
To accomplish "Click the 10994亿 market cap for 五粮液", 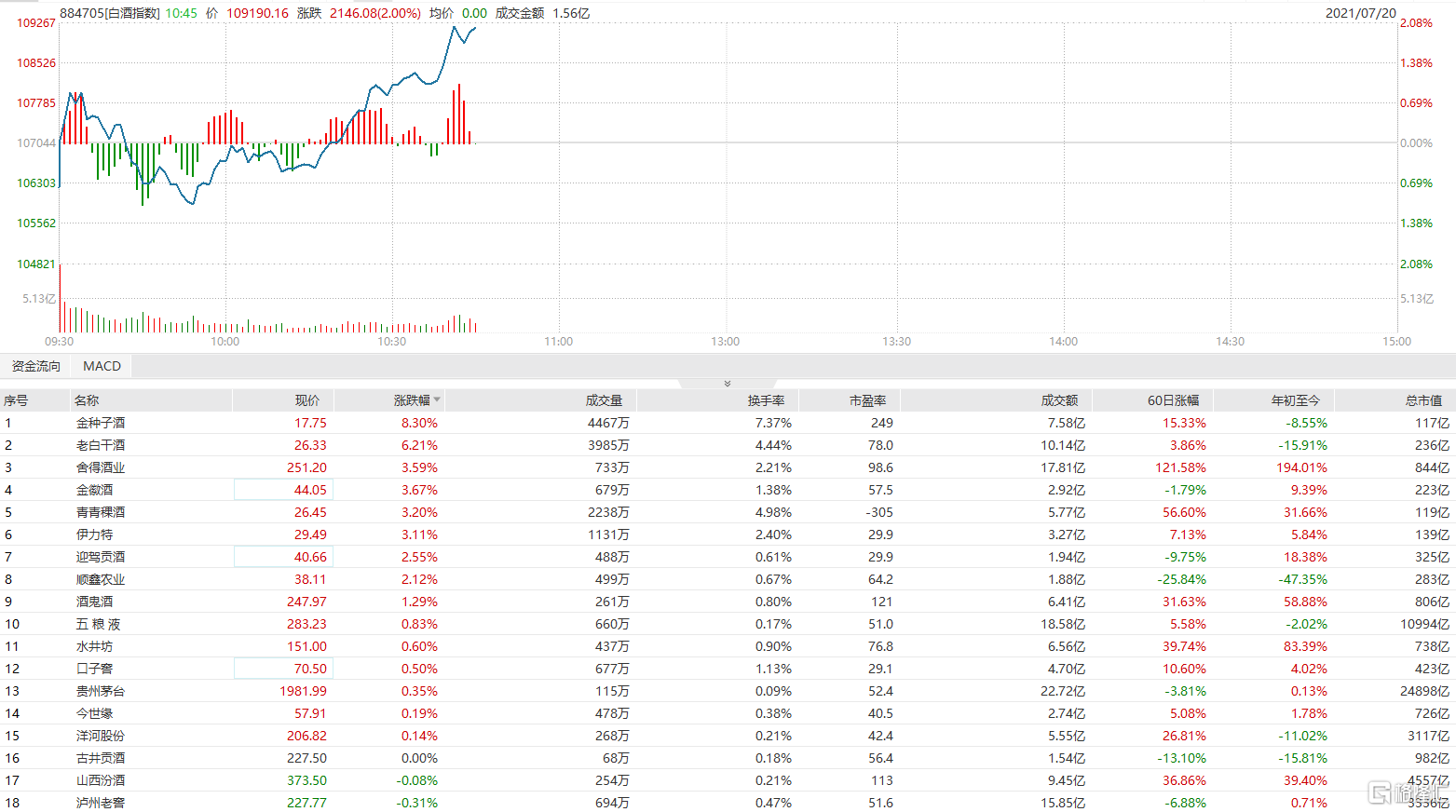I will [1424, 624].
